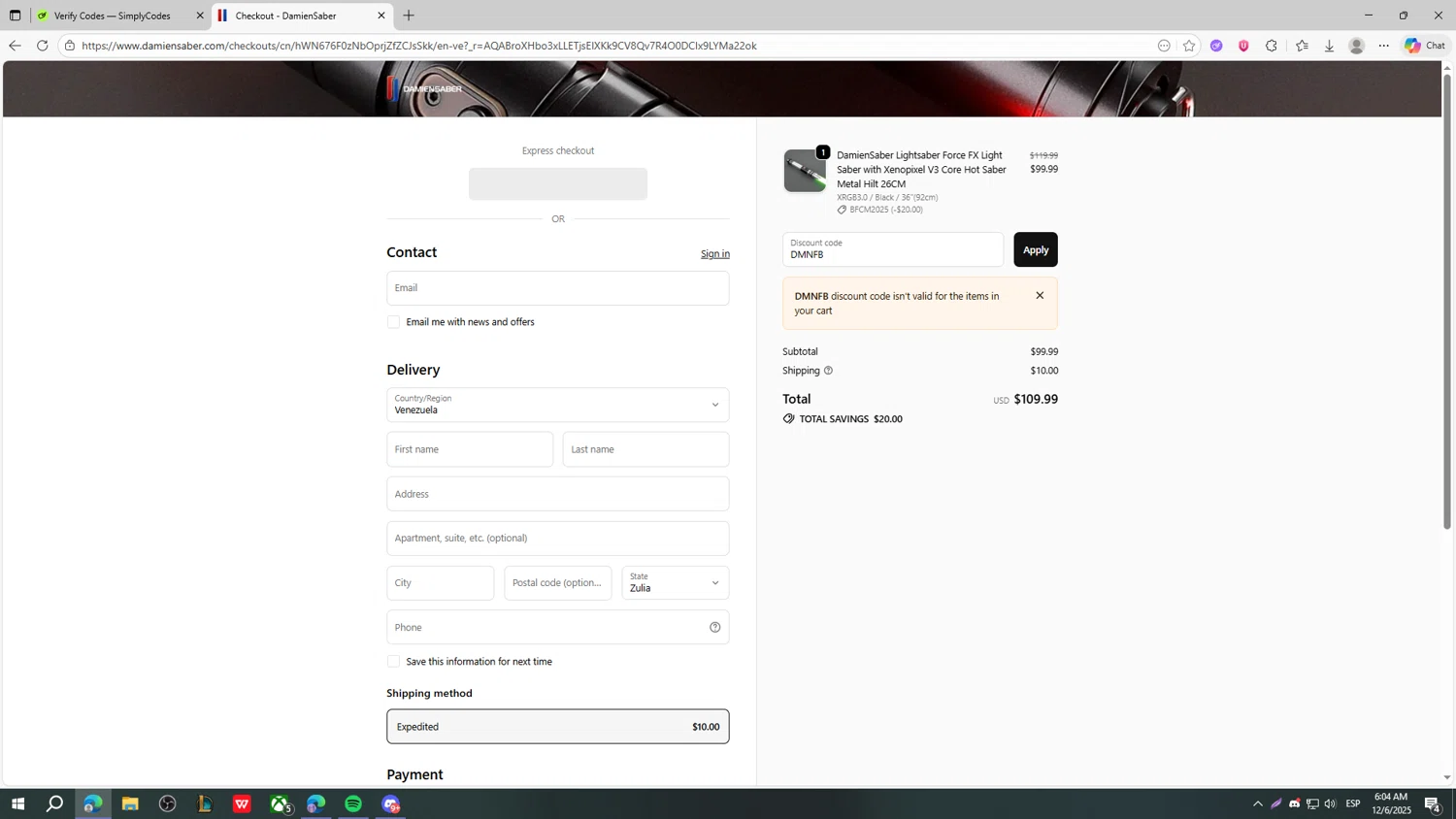Open a new browser tab
This screenshot has height=819, width=1456.
point(409,16)
